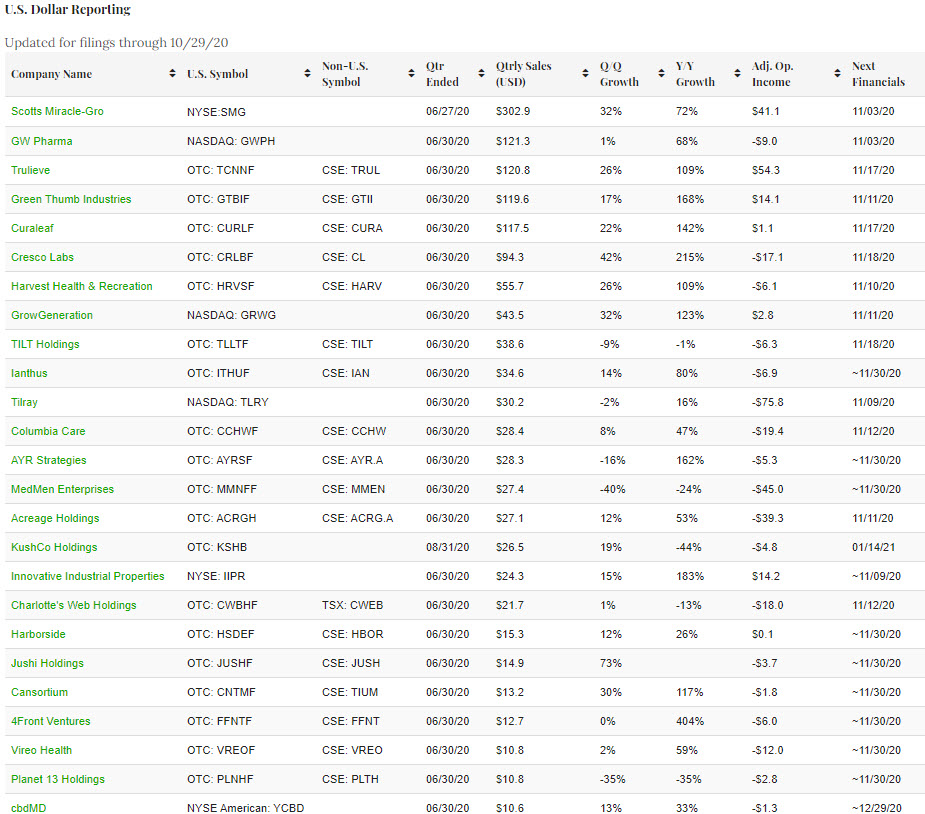Image resolution: width=925 pixels, height=814 pixels.
Task: Sort by Adj. Op. Income arrow icon
Action: pos(836,74)
